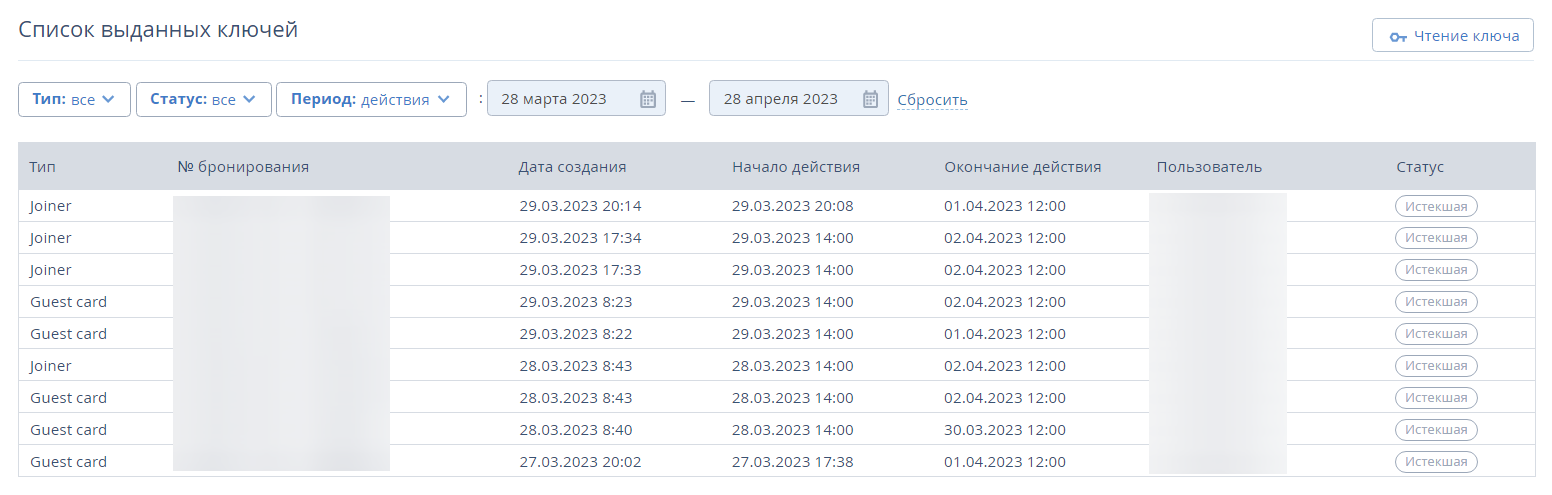This screenshot has height=495, width=1552.
Task: Click the 28 марта 2023 date field
Action: [576, 99]
